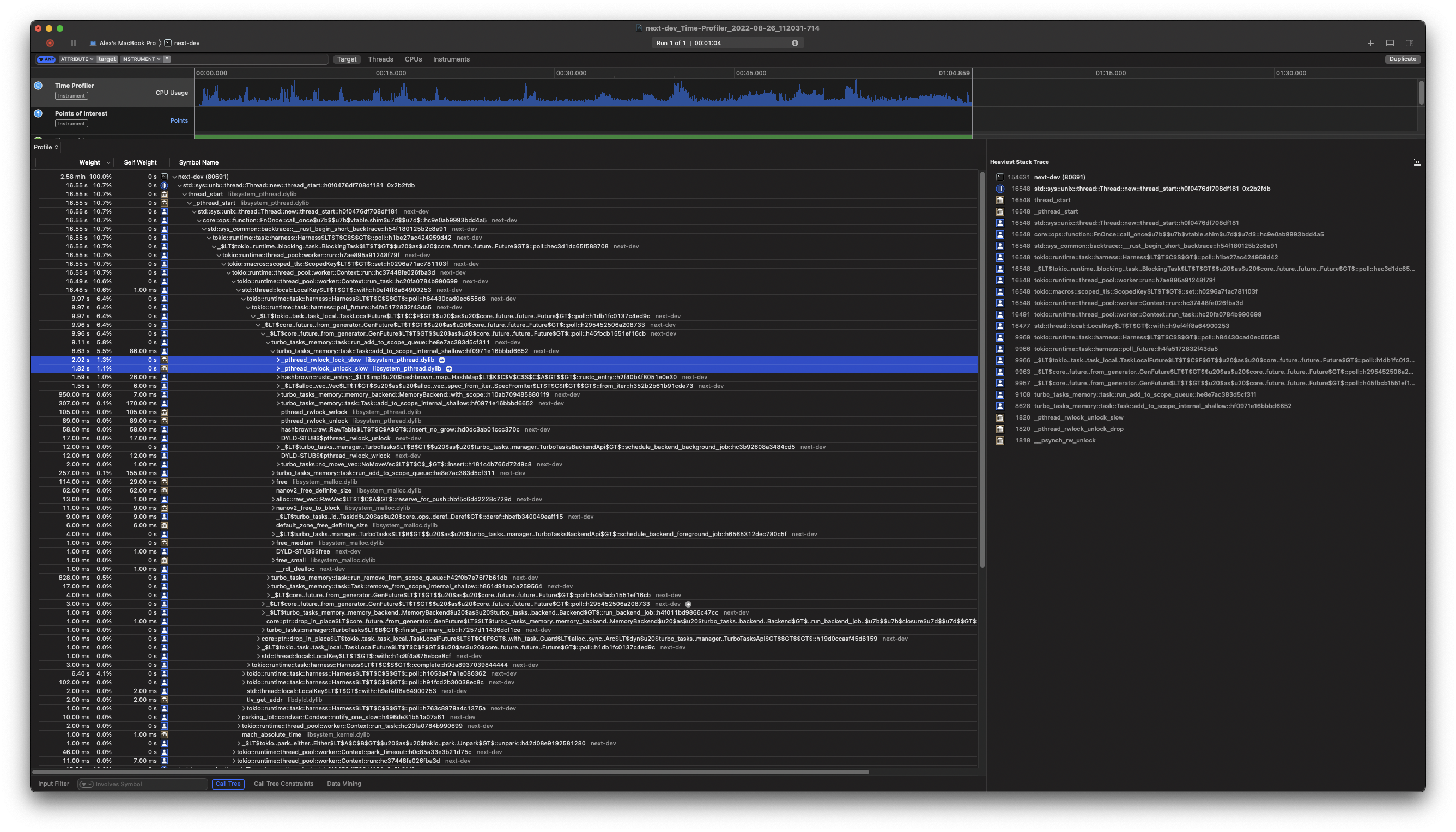Switch to the Instruments track tab
The image size is (1456, 832).
click(451, 59)
